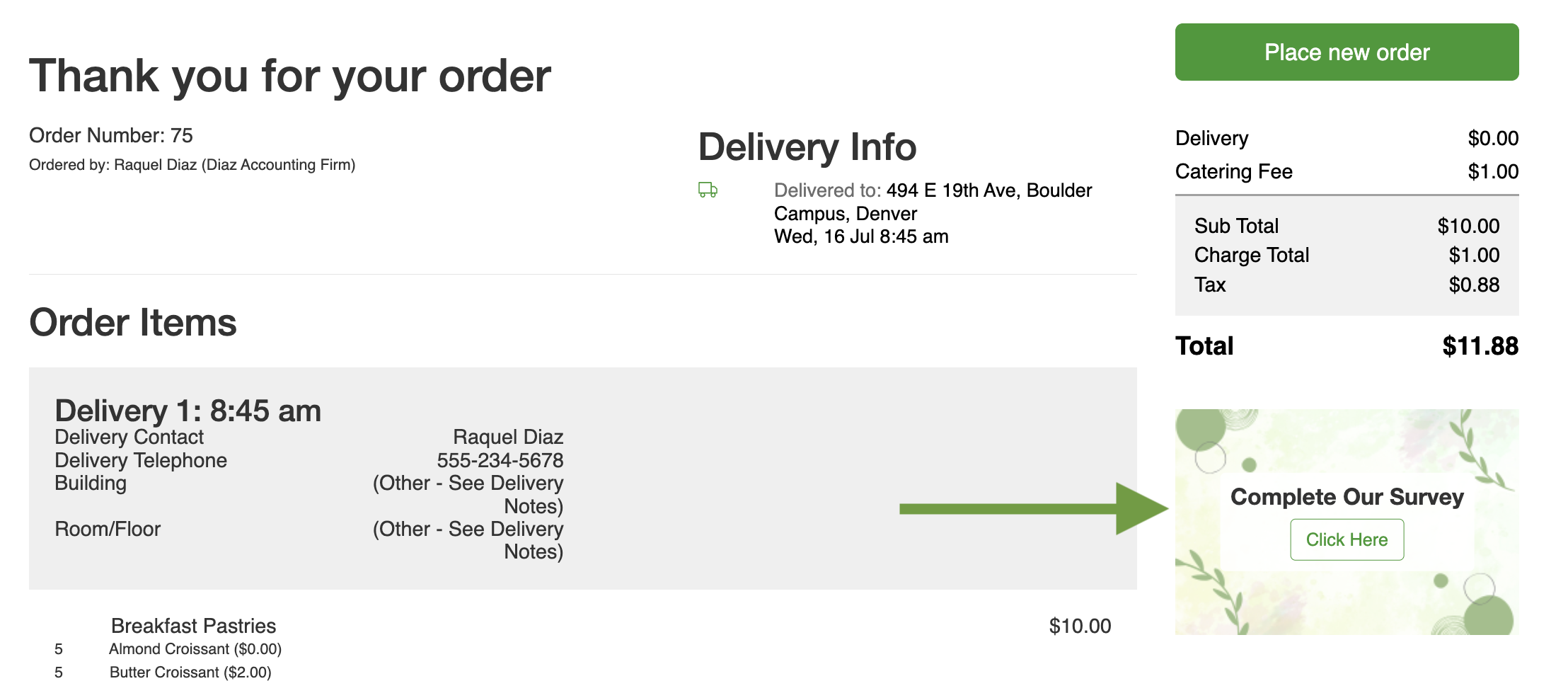This screenshot has width=1568, height=698.
Task: Click the Almond Croissant line item
Action: point(195,649)
